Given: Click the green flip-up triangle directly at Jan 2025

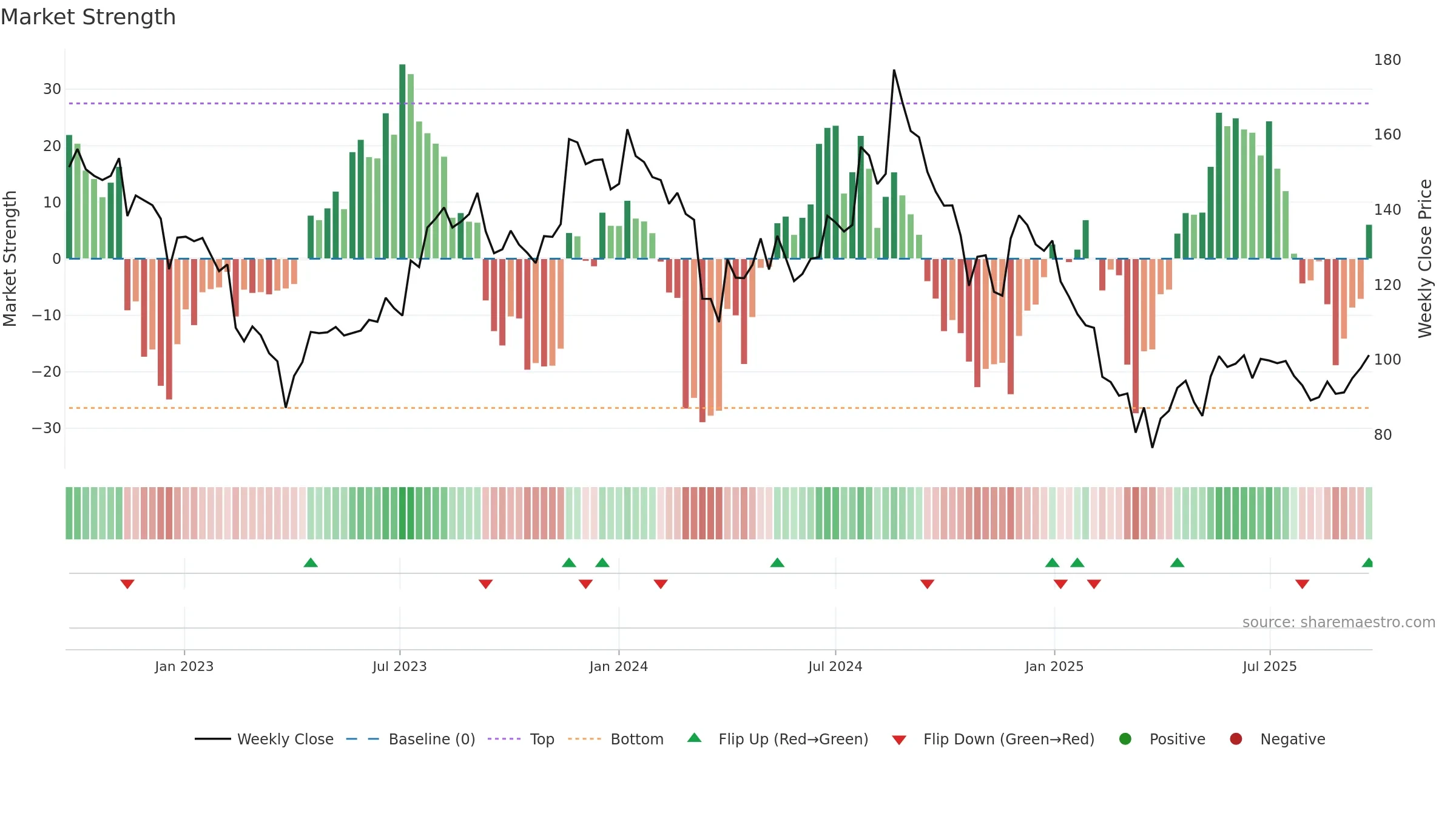Looking at the screenshot, I should point(1053,562).
